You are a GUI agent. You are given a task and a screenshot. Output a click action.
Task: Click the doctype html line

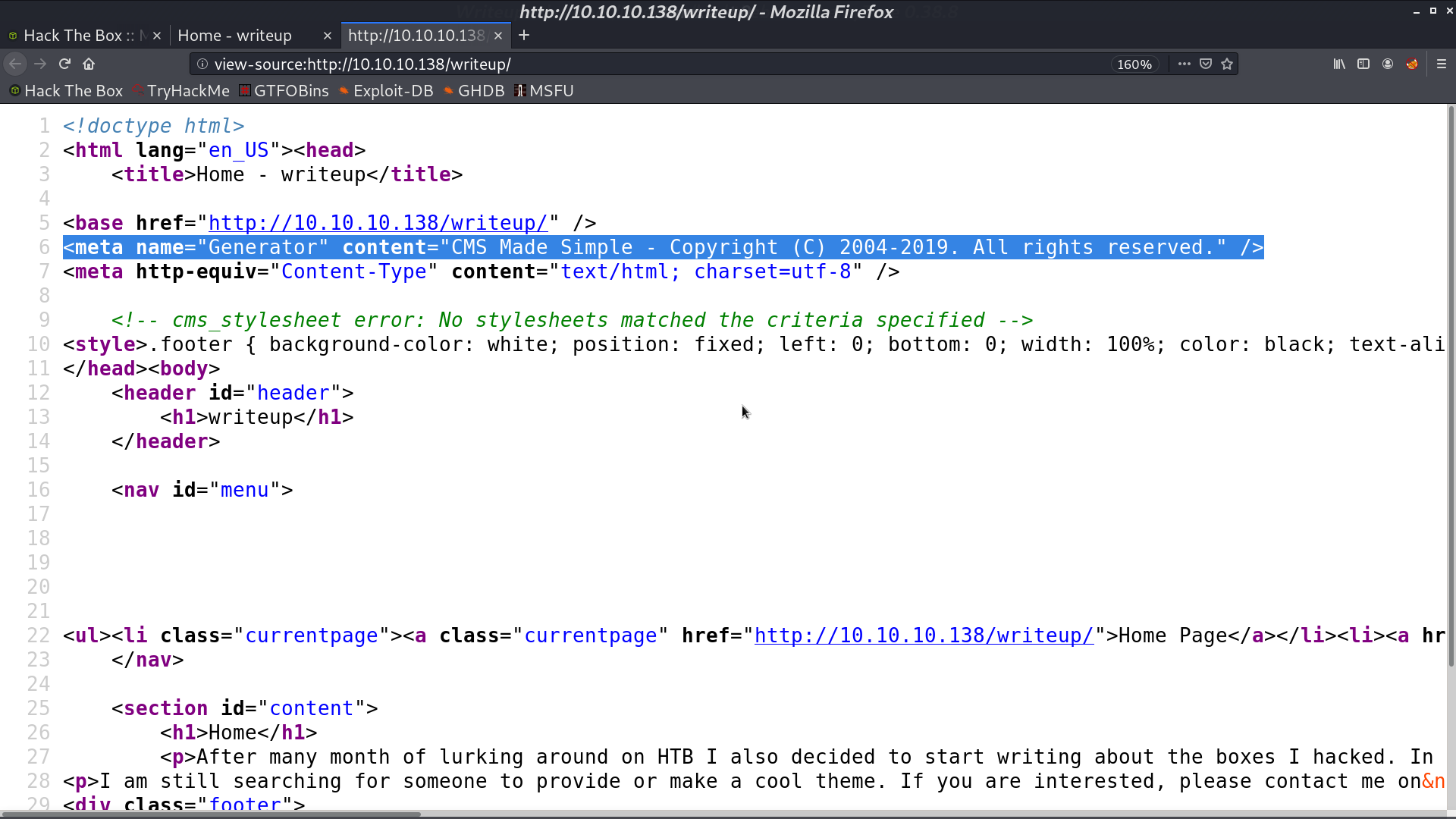pos(154,126)
